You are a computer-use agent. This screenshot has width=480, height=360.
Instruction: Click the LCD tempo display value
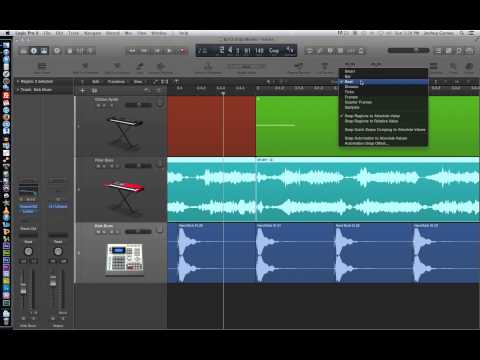pos(260,51)
